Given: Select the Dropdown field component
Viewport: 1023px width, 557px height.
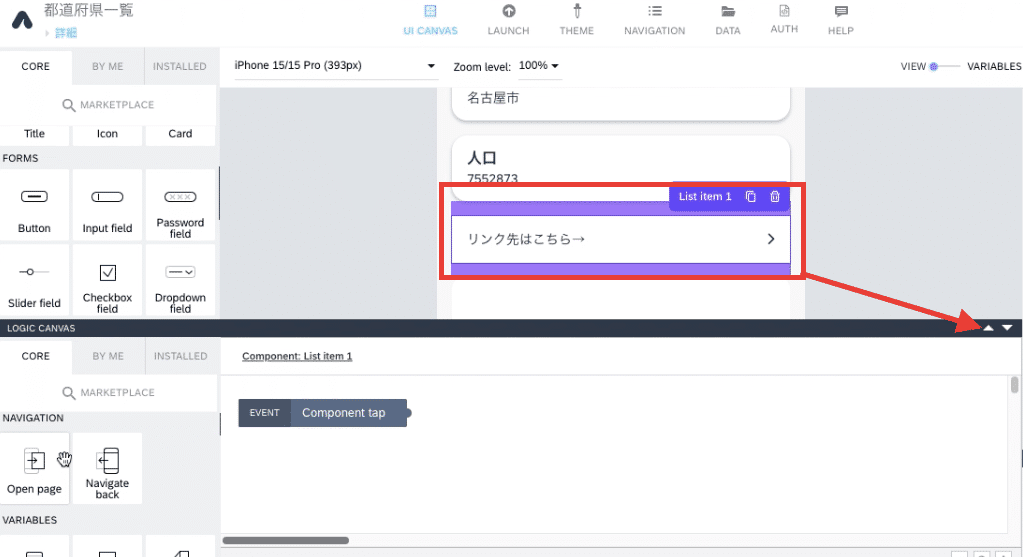Looking at the screenshot, I should [x=180, y=280].
